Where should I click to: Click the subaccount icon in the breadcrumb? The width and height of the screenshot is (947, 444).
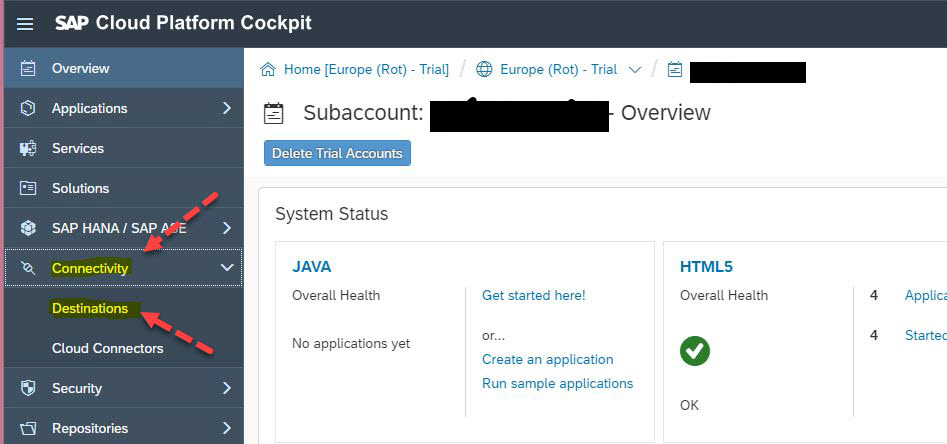(675, 69)
